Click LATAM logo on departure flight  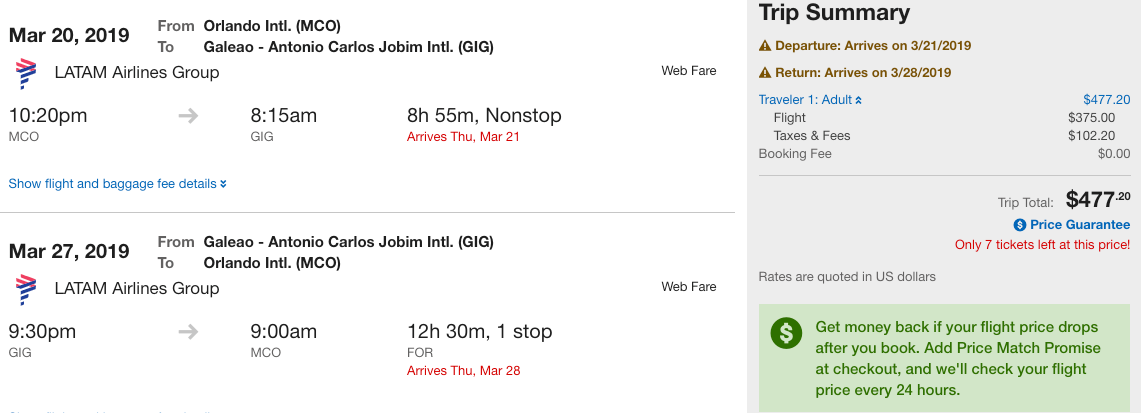(25, 73)
